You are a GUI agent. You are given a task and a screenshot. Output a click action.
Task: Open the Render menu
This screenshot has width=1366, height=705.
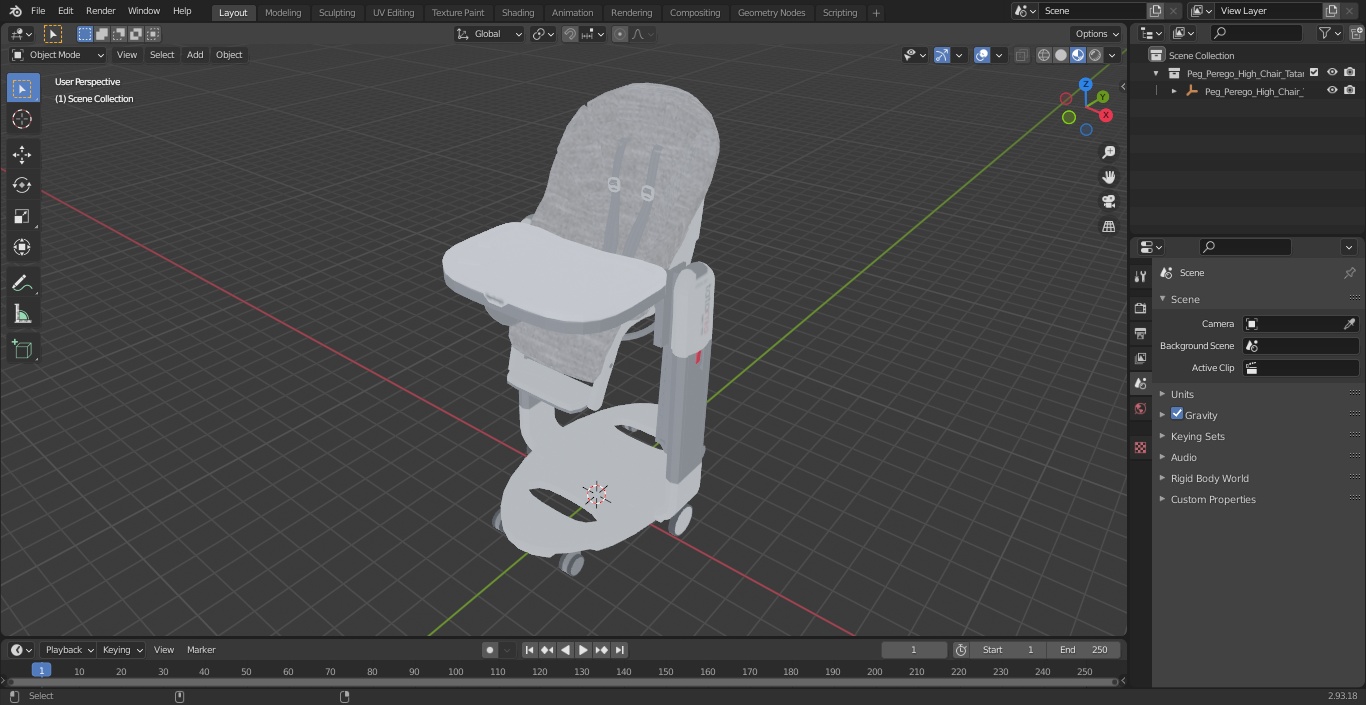point(100,11)
